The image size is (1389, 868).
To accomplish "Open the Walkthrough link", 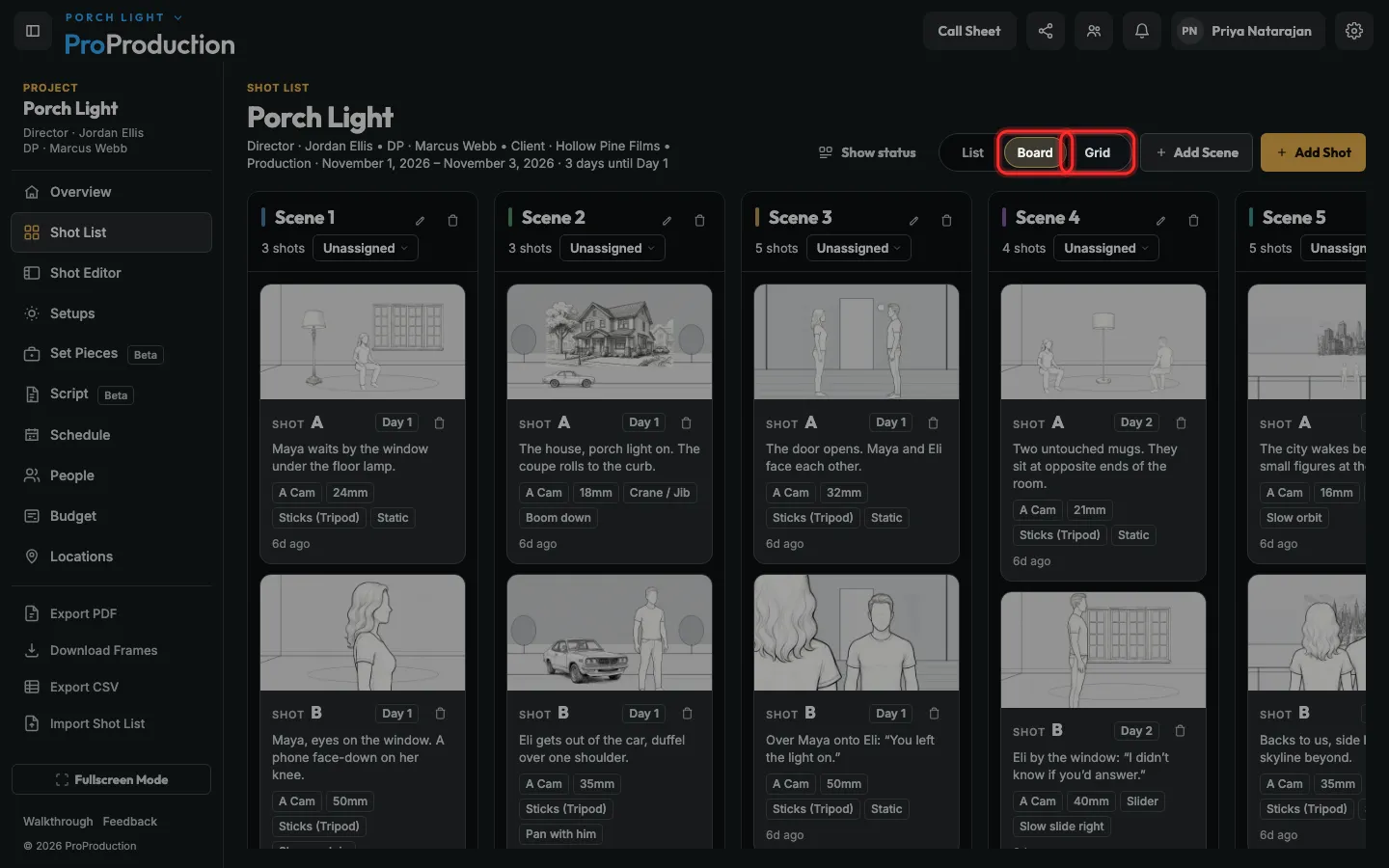I will (x=58, y=822).
